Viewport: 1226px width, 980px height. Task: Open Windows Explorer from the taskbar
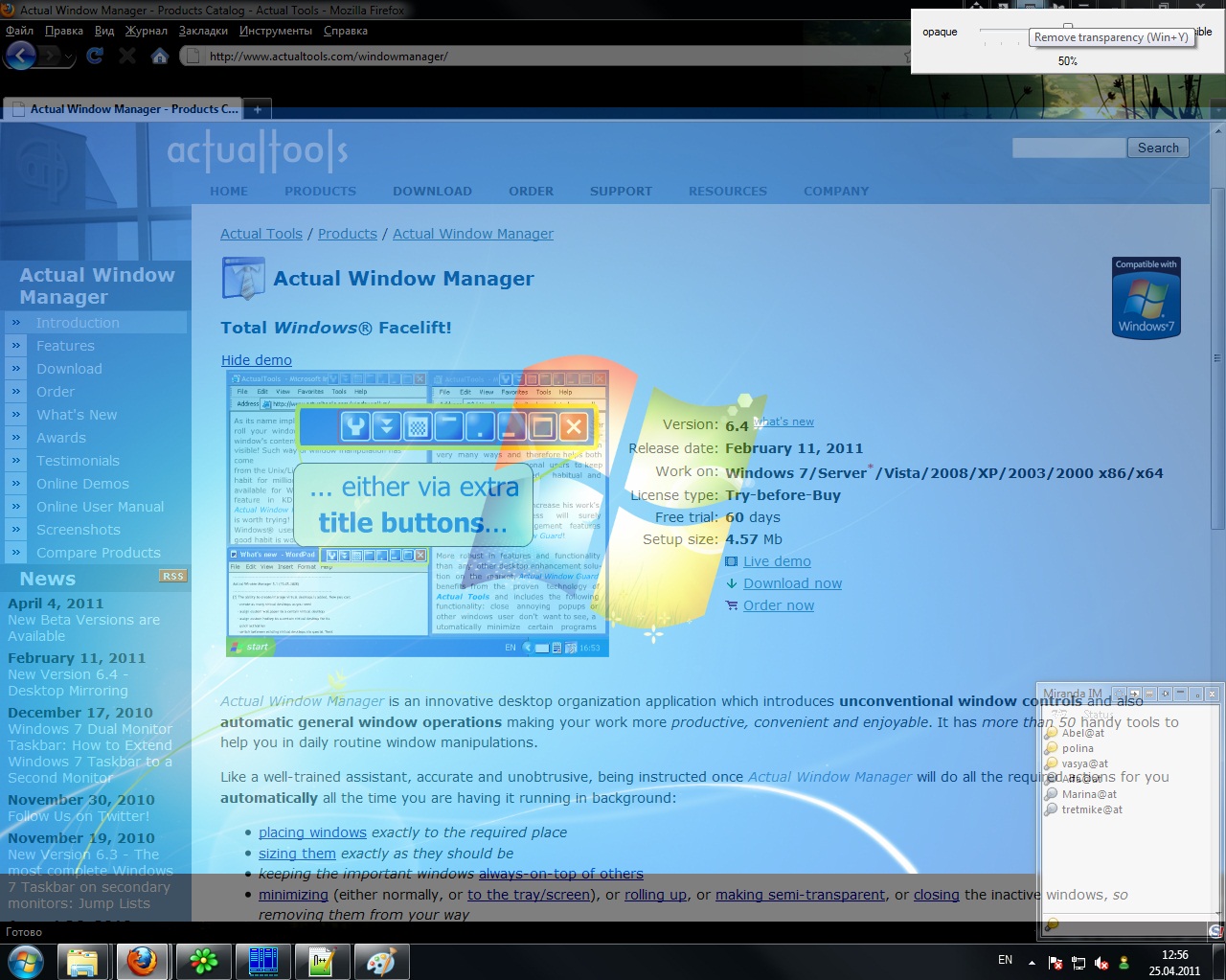click(x=82, y=961)
